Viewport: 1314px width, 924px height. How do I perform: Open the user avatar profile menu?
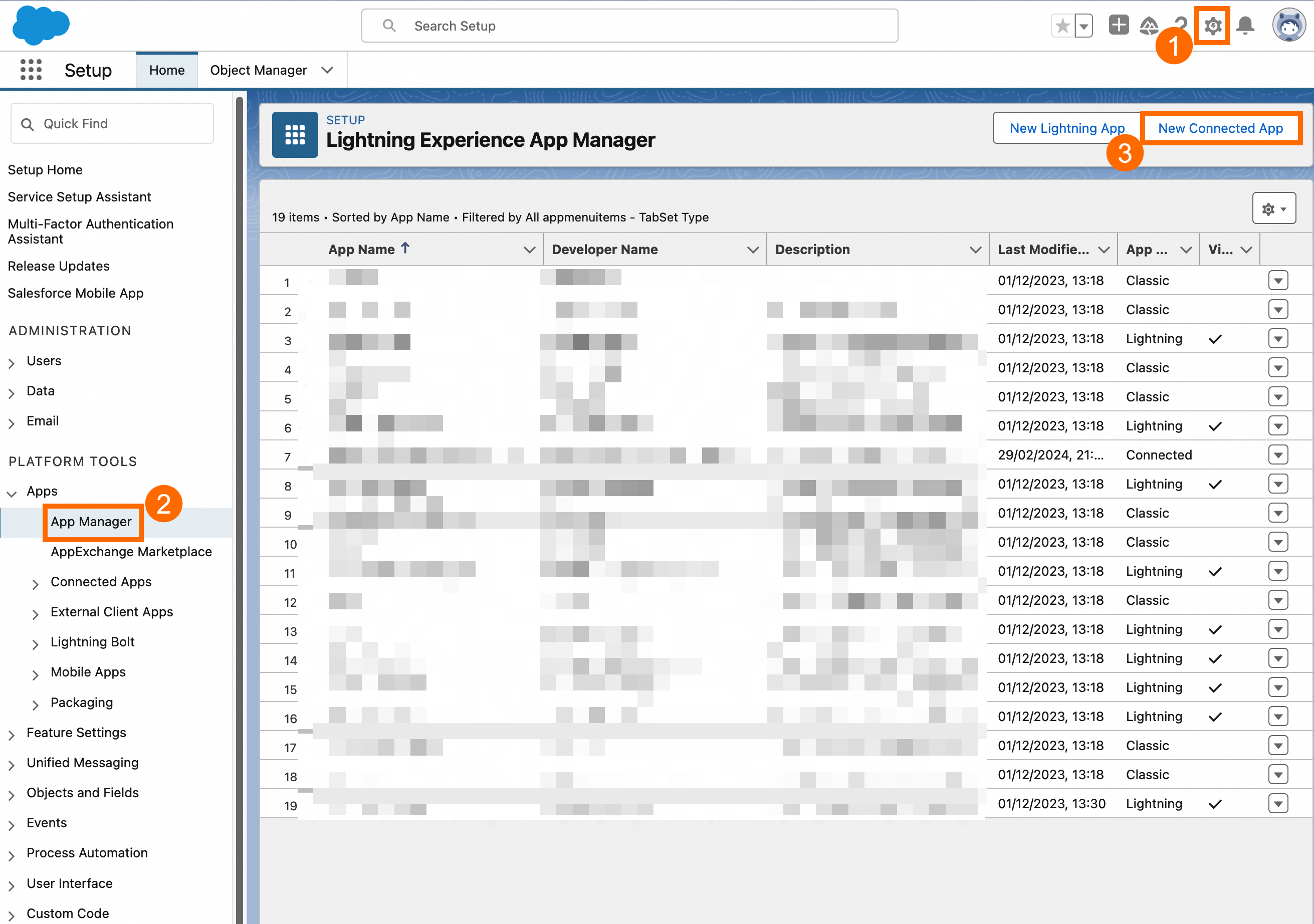point(1288,26)
